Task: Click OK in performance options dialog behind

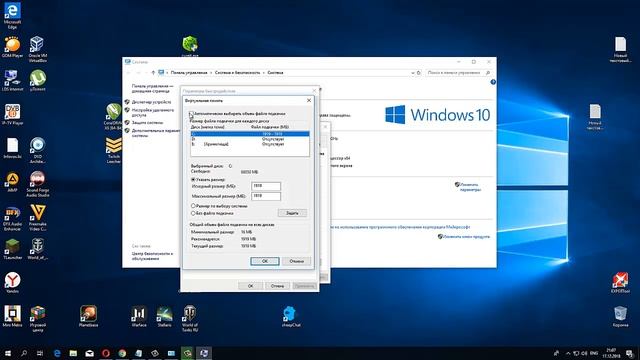Action: point(250,286)
